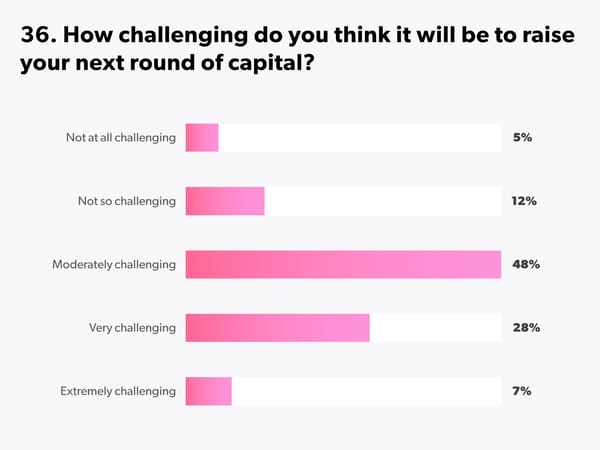Click the white unfilled area of Extremely challenging bar
Viewport: 600px width, 450px height.
pos(366,391)
